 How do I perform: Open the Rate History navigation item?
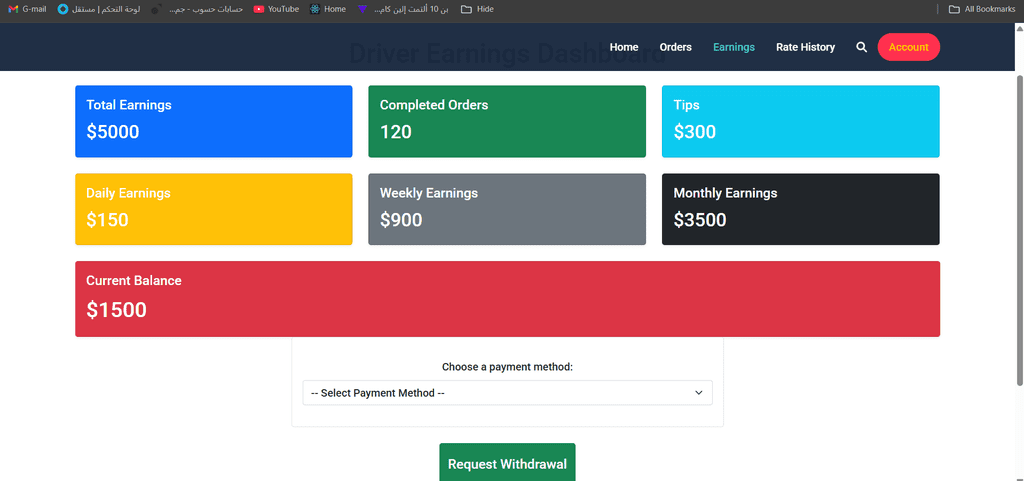pyautogui.click(x=805, y=47)
